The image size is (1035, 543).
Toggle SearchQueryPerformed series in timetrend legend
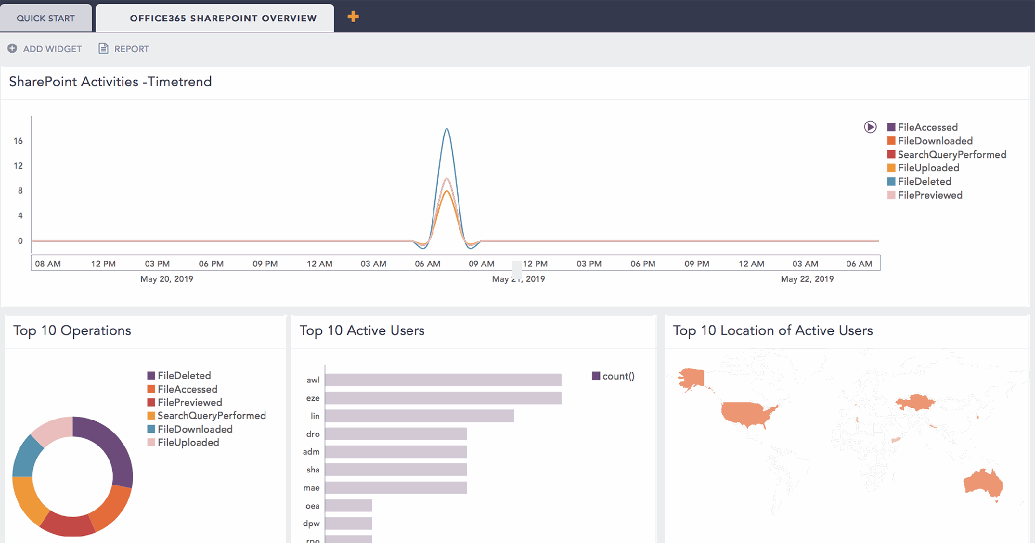[951, 155]
